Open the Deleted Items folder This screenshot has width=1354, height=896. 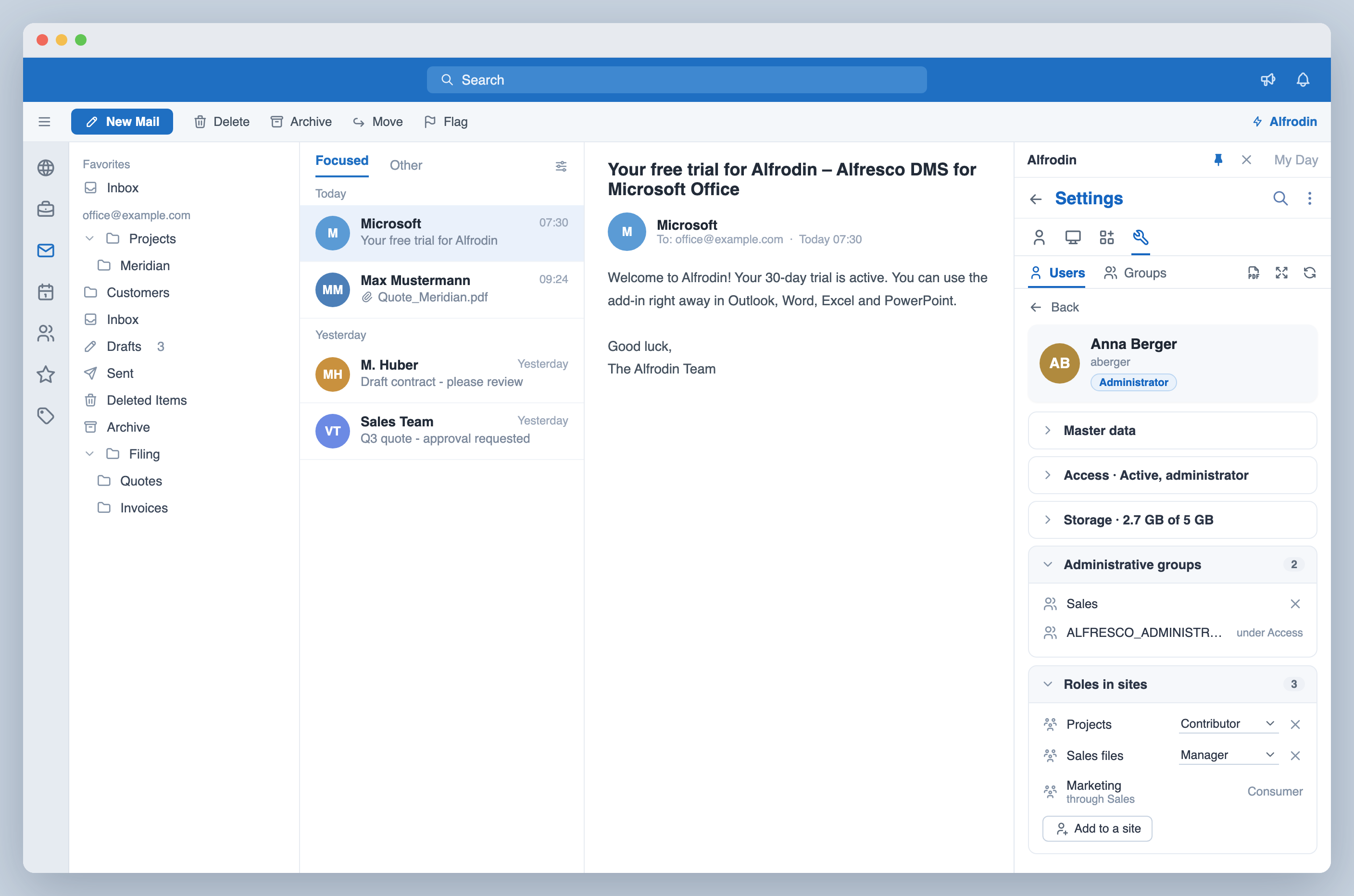click(136, 400)
